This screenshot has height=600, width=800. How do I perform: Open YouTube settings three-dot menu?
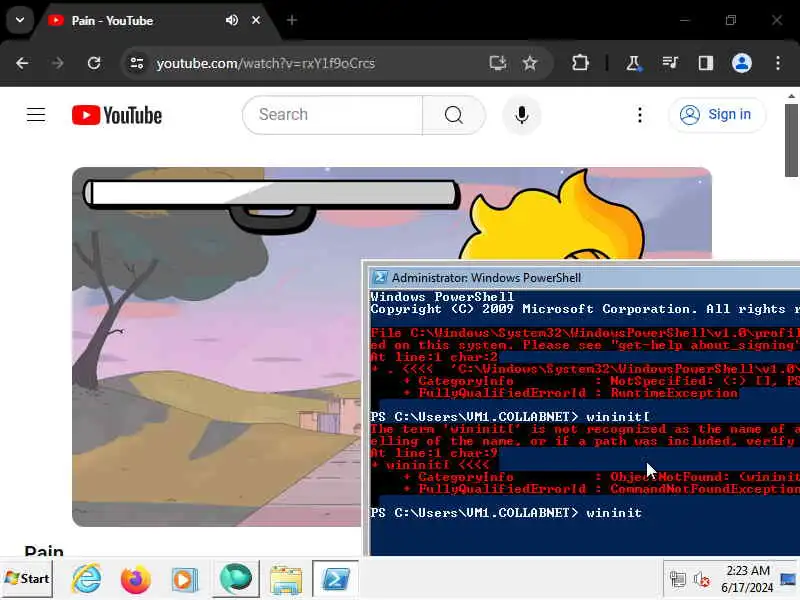click(640, 115)
